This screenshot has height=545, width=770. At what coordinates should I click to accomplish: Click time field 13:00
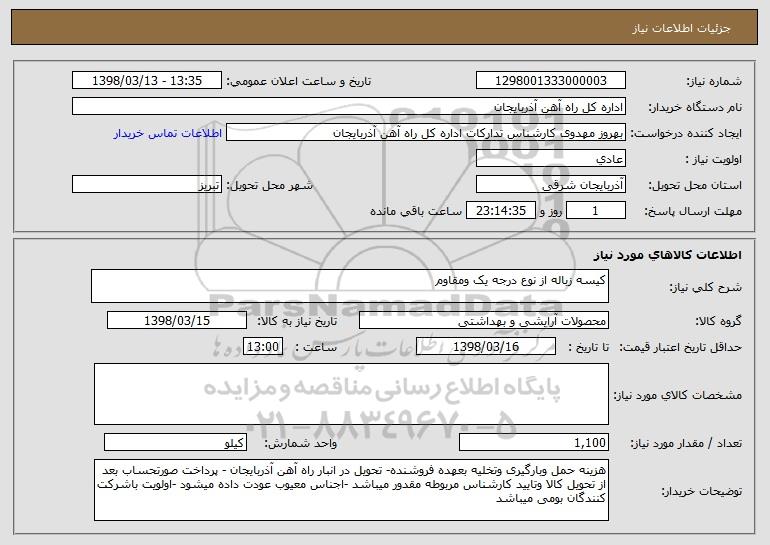[x=263, y=347]
